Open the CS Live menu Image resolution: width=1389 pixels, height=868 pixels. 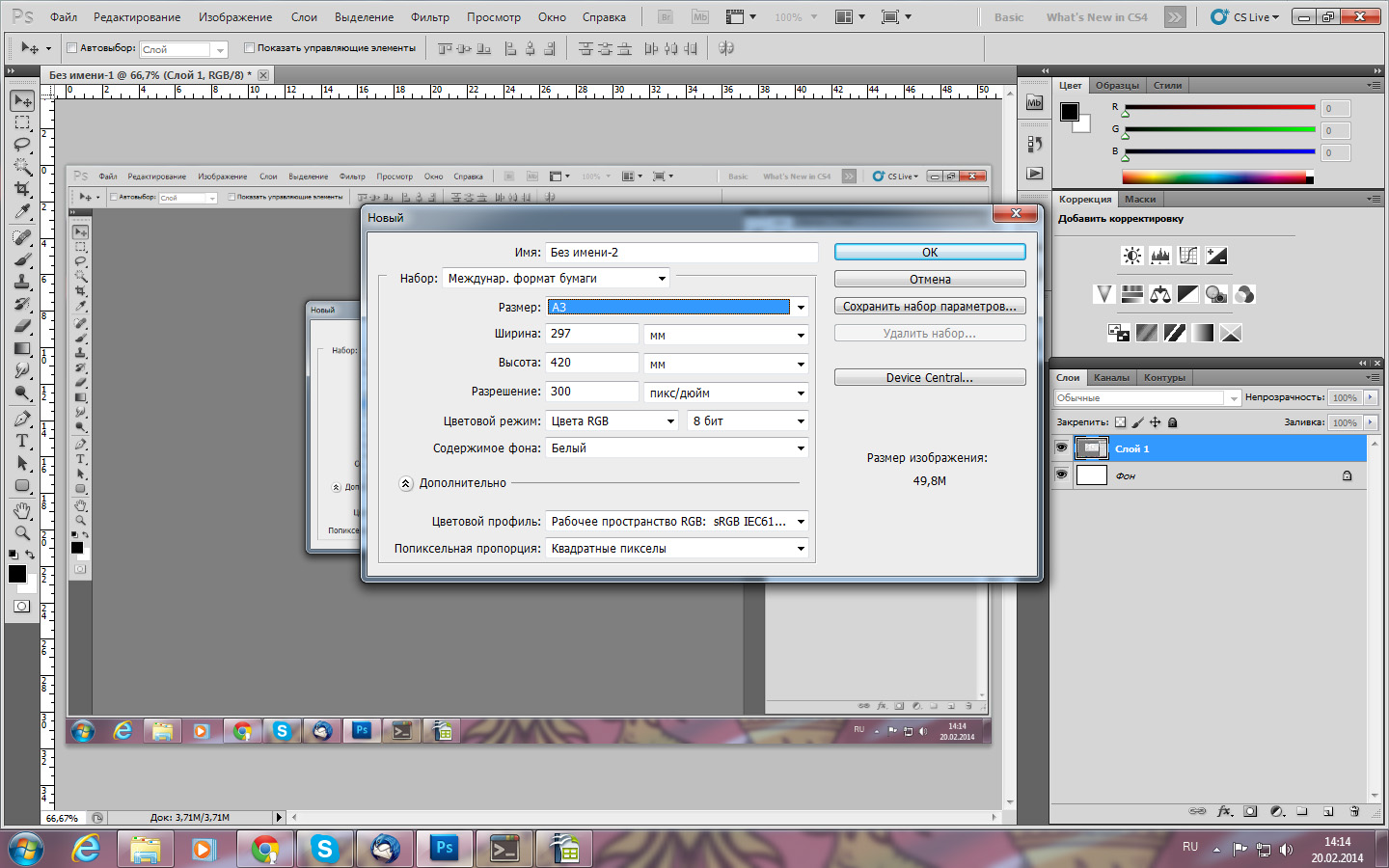pyautogui.click(x=1245, y=17)
